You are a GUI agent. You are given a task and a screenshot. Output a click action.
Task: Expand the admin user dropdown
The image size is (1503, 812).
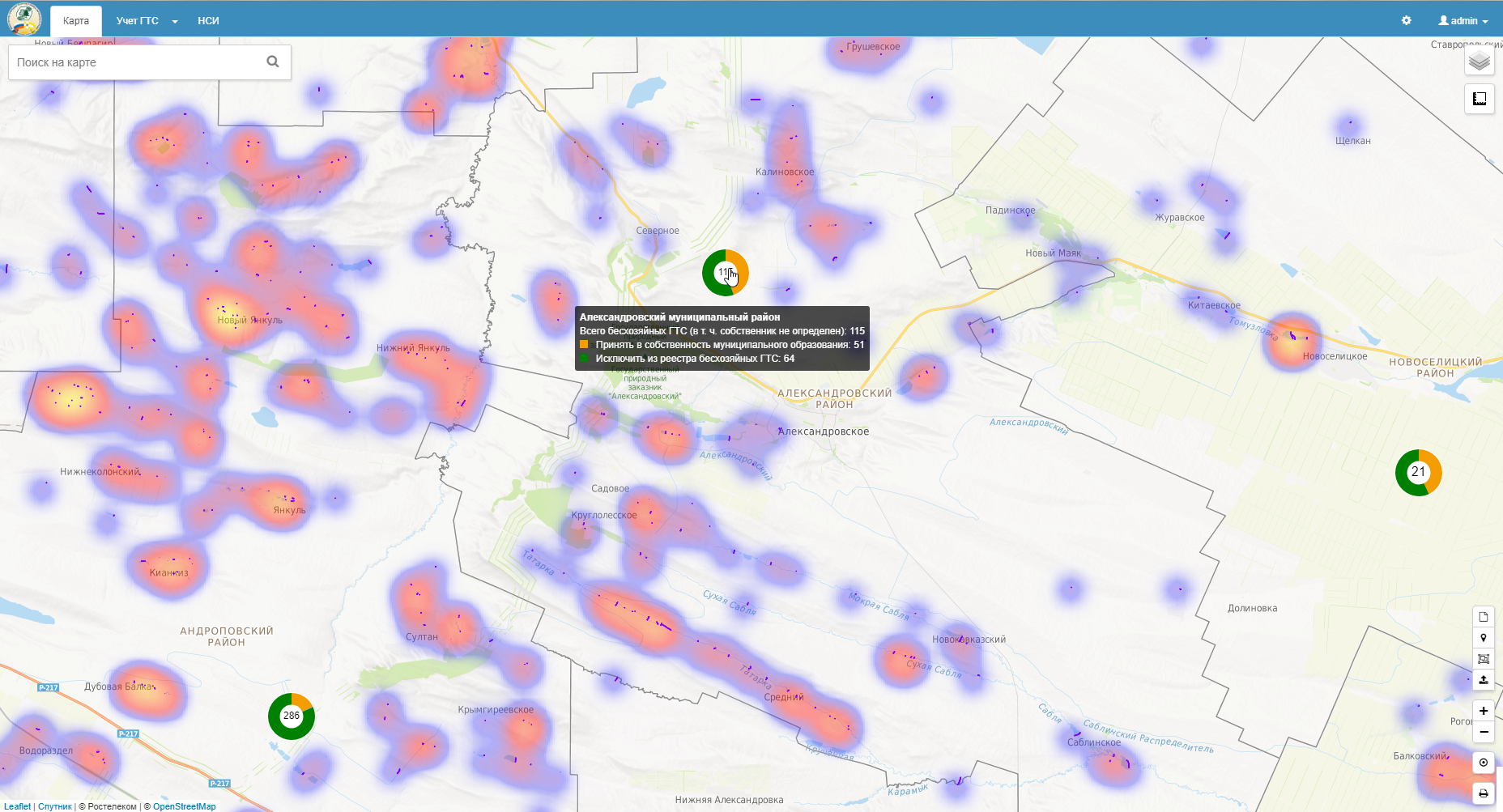[x=1463, y=21]
